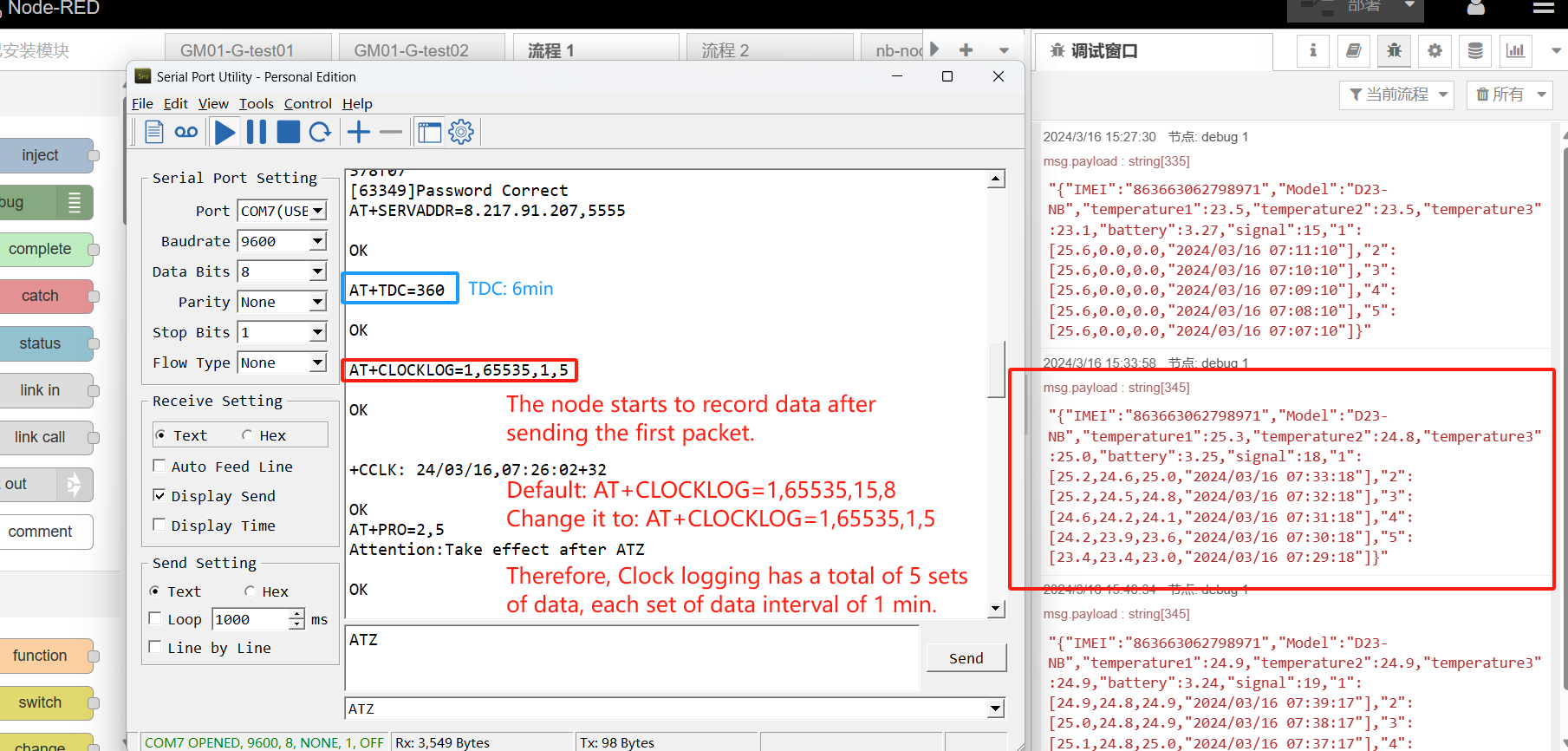
Task: Open the 所有 clear messages dropdown
Action: (x=1509, y=95)
